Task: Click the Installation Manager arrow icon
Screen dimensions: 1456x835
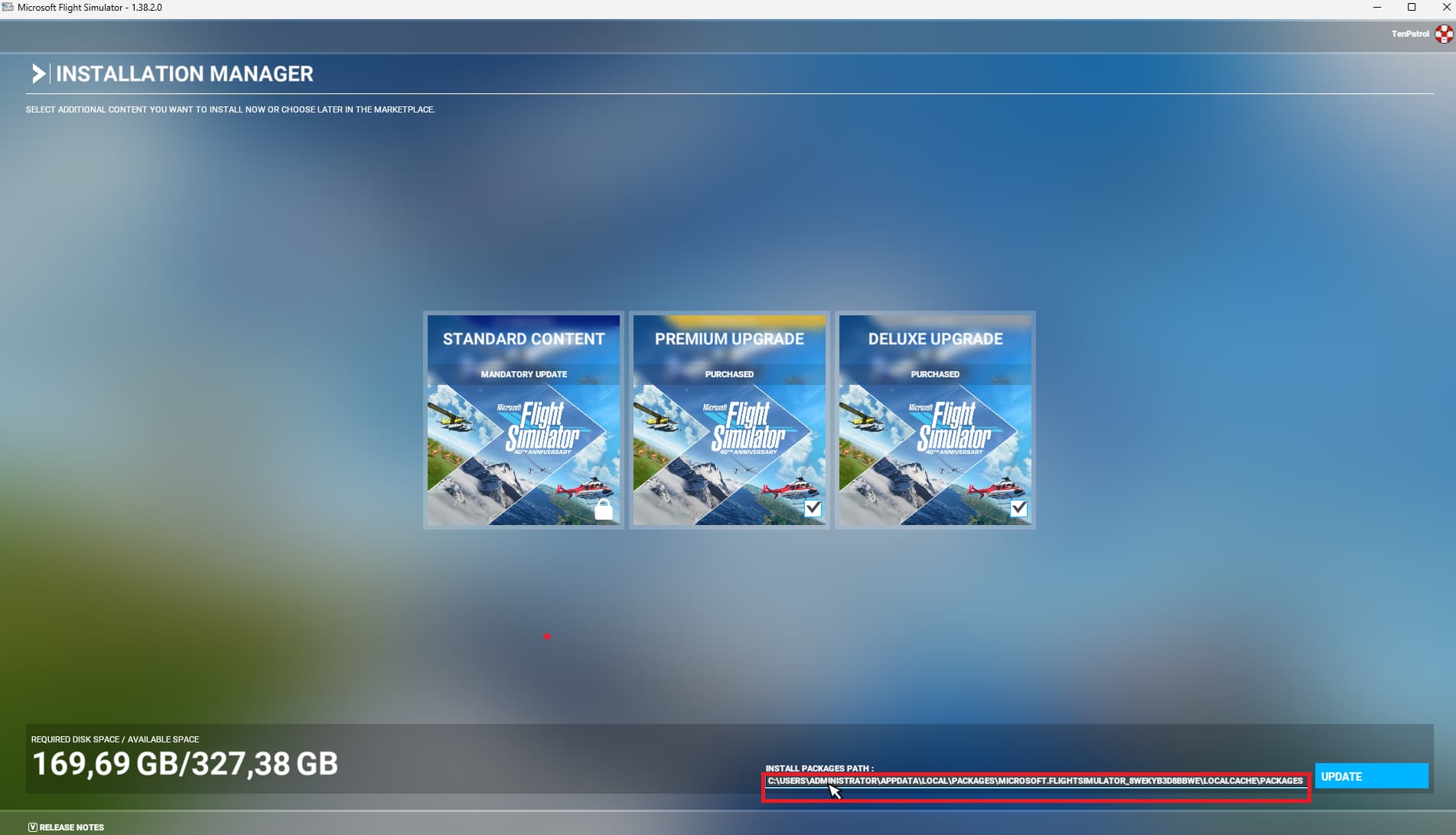Action: (x=38, y=73)
